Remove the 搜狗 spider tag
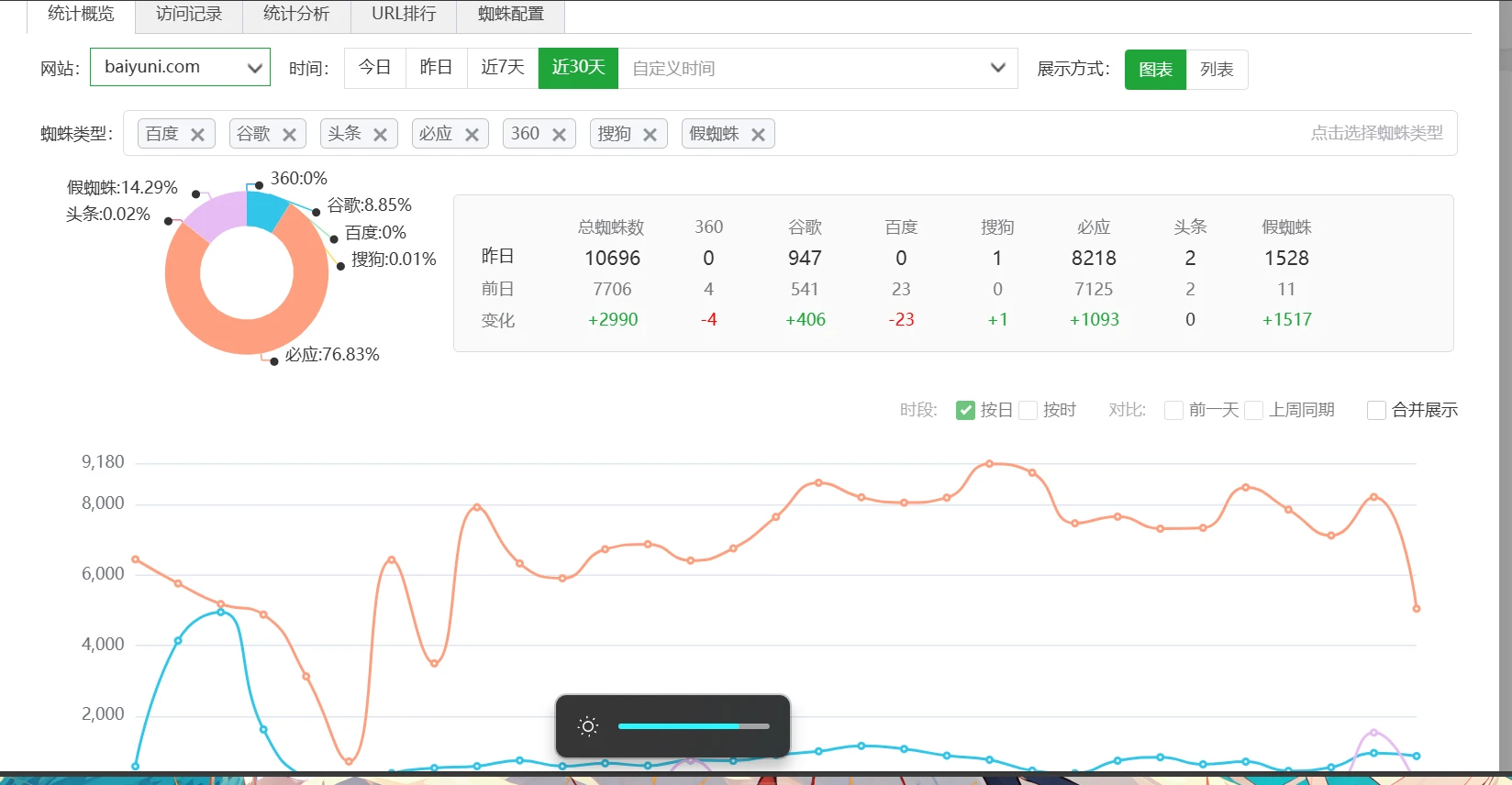 [650, 135]
